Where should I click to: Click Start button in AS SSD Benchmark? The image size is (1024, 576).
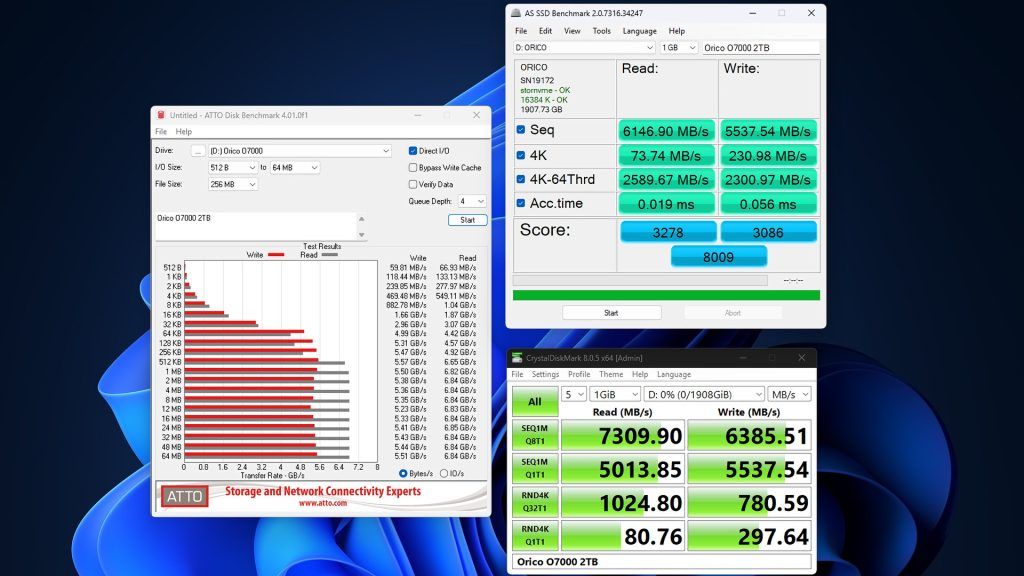pyautogui.click(x=611, y=313)
